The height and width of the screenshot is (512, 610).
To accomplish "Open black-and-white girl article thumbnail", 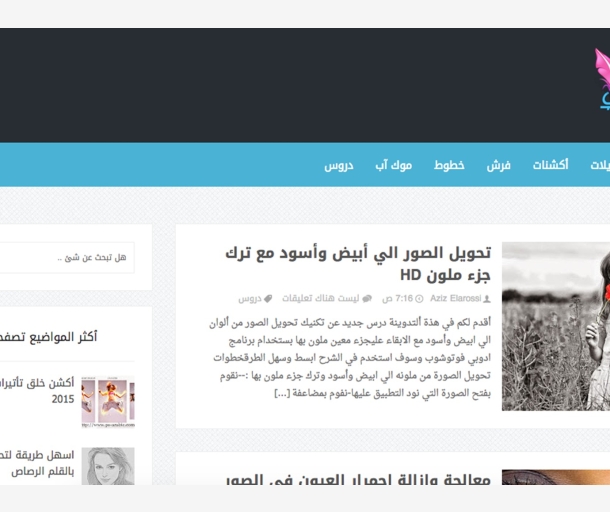I will pos(556,326).
